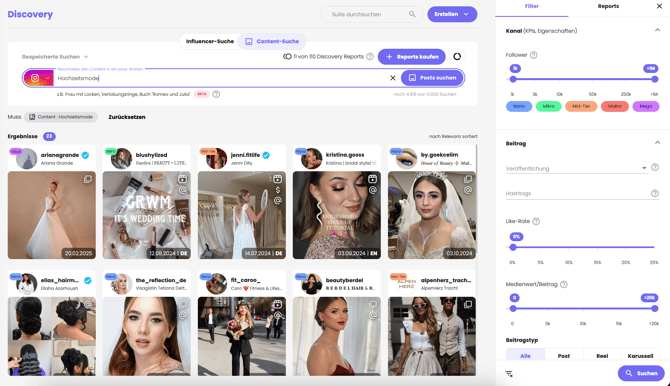Switch to the Influencer-Suche tab
This screenshot has width=670, height=386.
point(210,41)
